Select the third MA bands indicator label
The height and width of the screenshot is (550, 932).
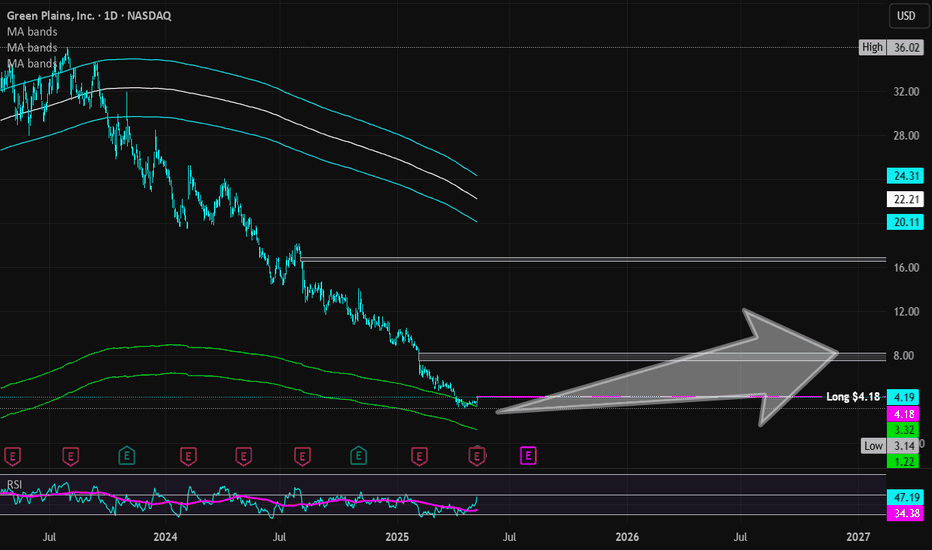[32, 63]
